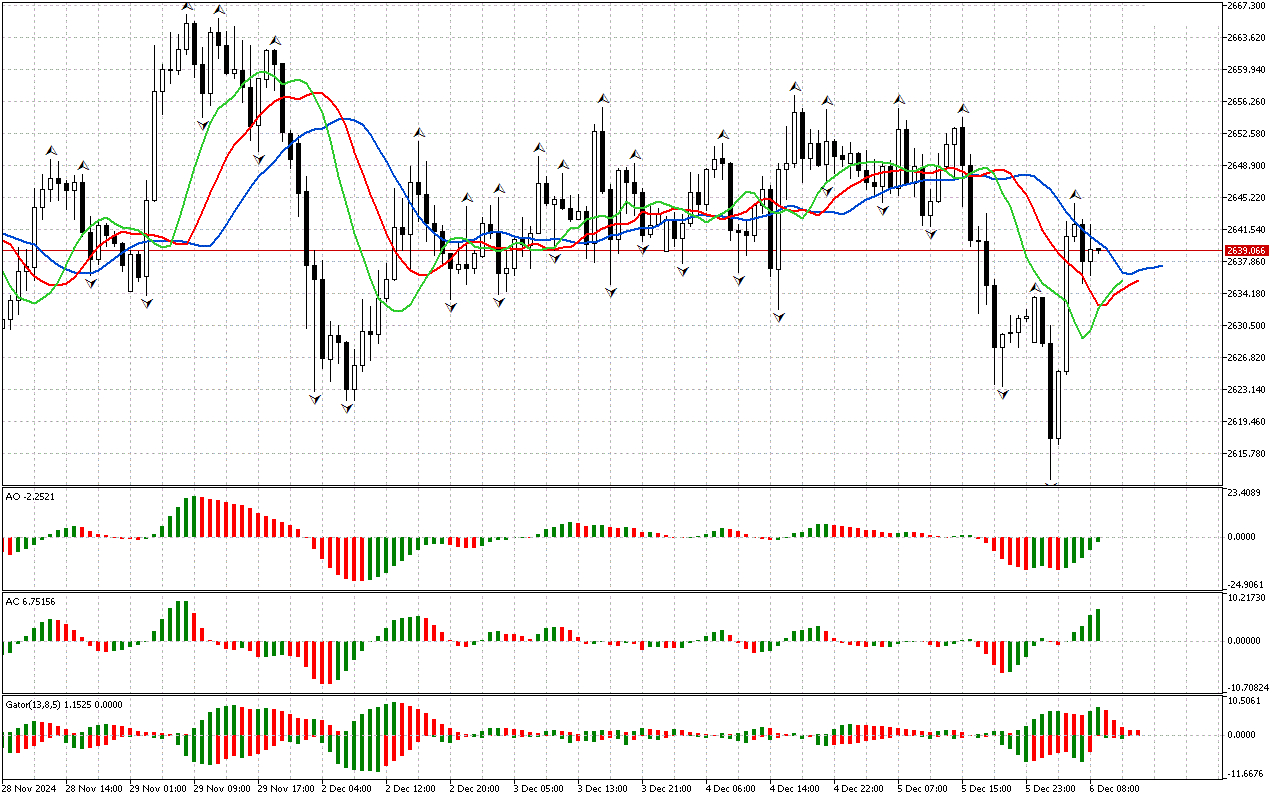Screen dimensions: 1280x800
Task: Click the 2623.140 price axis value
Action: click(x=1248, y=390)
